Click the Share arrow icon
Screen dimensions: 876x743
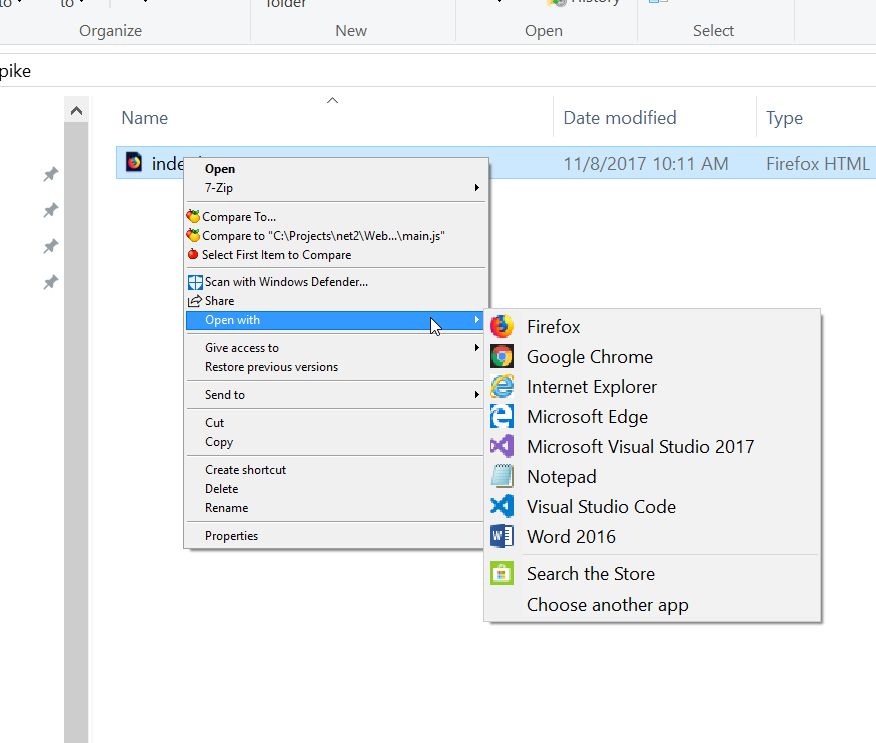[x=194, y=301]
